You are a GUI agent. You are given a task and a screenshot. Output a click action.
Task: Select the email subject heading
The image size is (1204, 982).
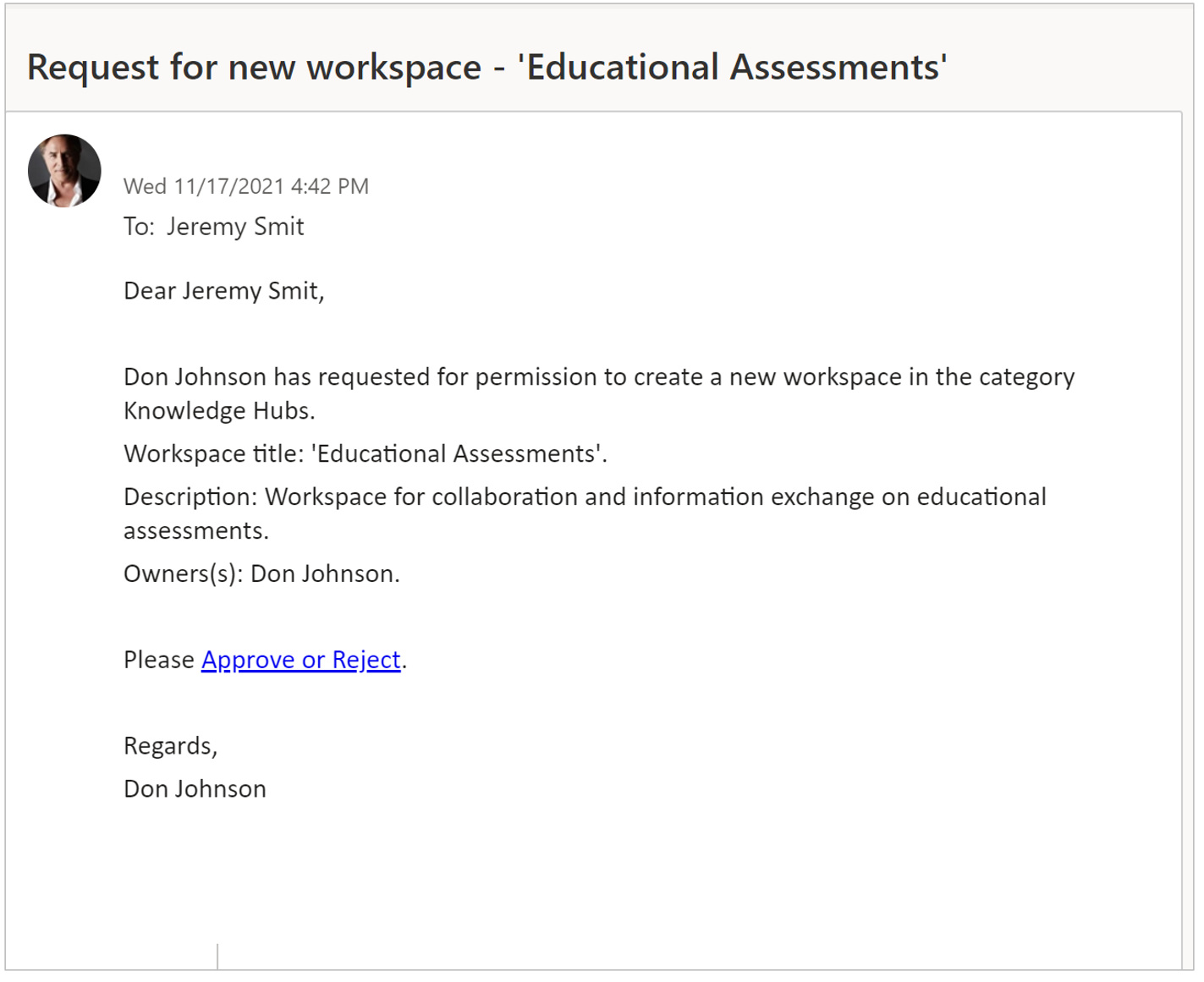(487, 68)
